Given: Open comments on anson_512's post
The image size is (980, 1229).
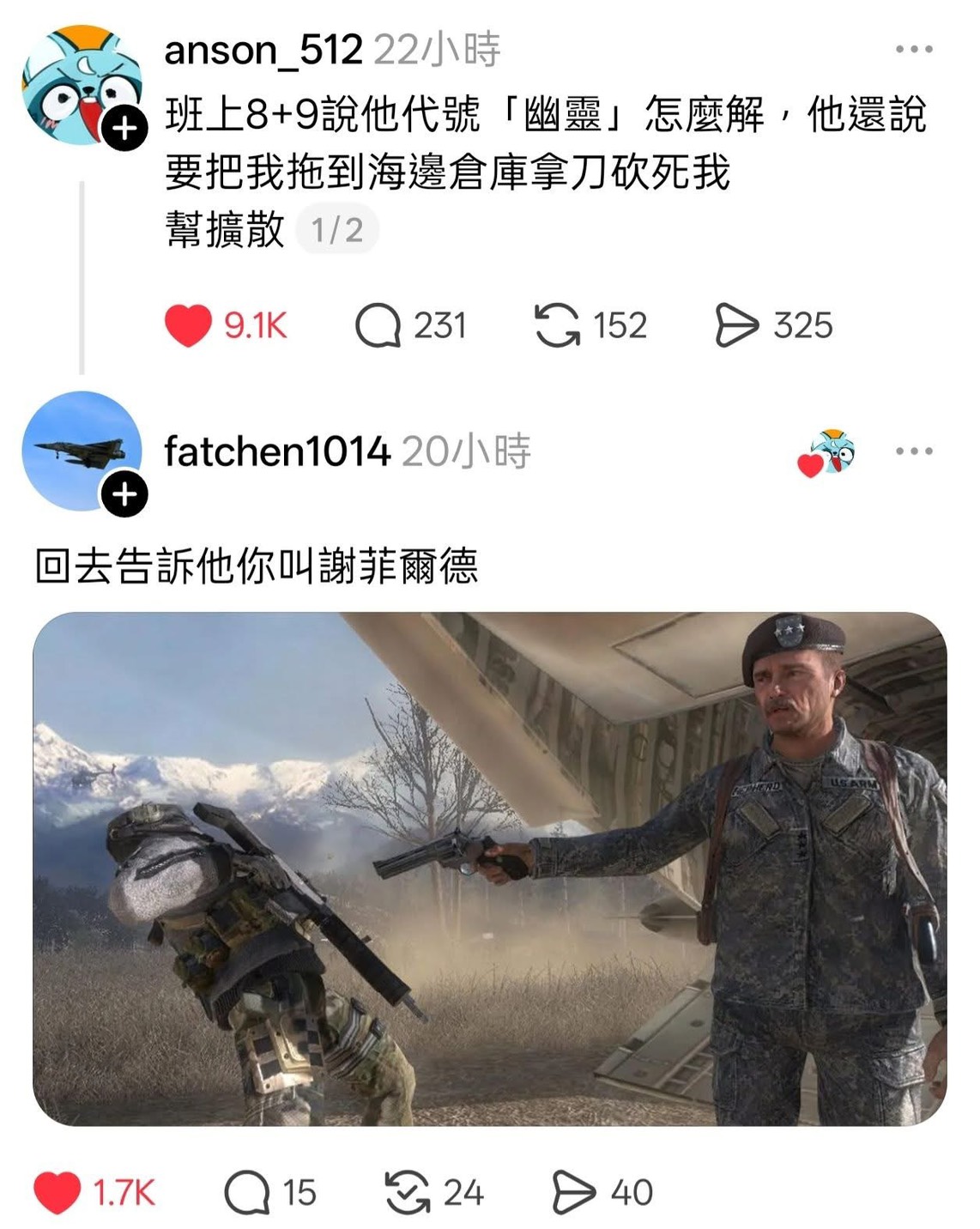Looking at the screenshot, I should 378,326.
